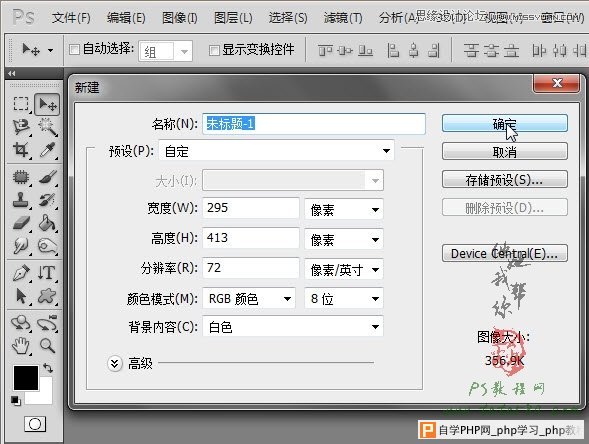Viewport: 589px width, 444px height.
Task: Select the History Brush tool
Action: (47, 199)
